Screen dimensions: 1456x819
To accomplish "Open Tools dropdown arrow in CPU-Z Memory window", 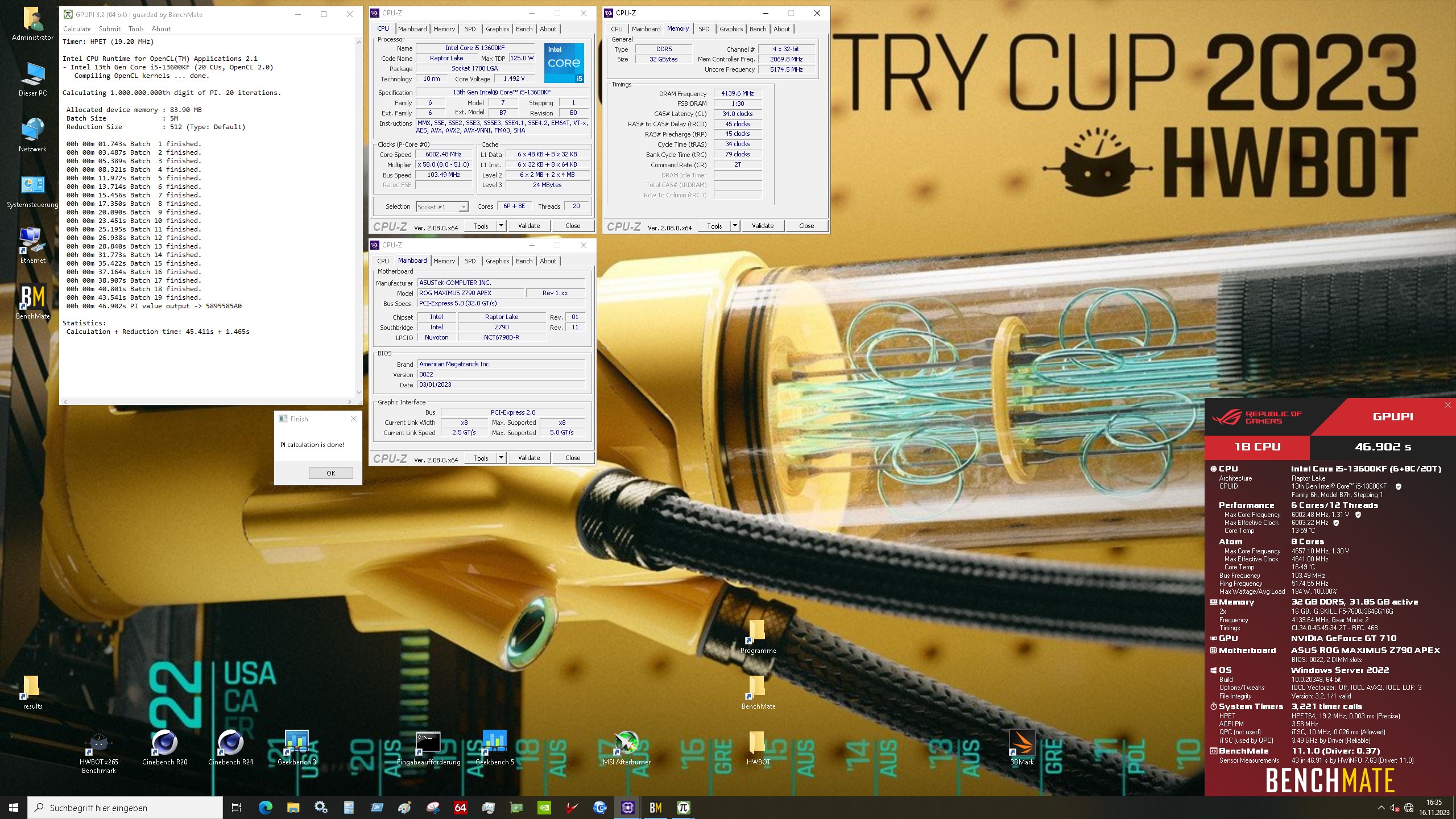I will [735, 226].
